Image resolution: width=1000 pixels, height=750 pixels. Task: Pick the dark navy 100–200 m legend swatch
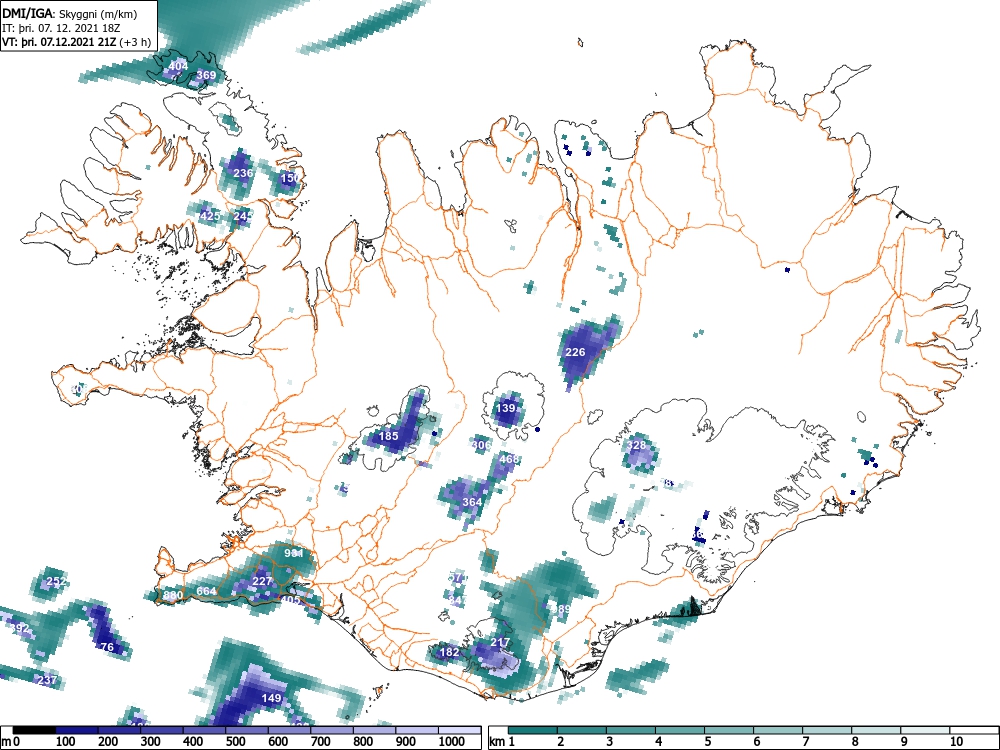(77, 730)
